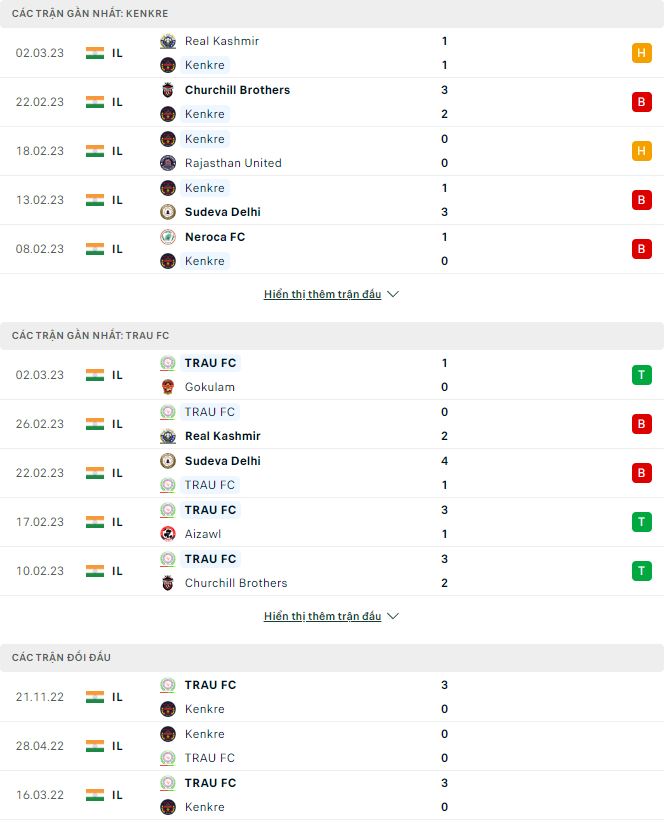Open the Neroca FC team crest
Screen dimensions: 667x822
pyautogui.click(x=168, y=237)
